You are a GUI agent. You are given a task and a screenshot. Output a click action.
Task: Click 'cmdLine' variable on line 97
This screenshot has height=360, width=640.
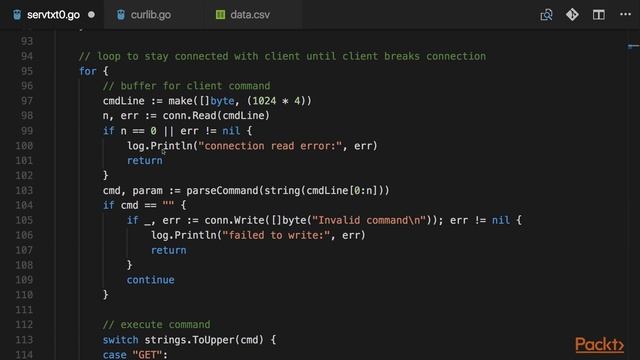[124, 101]
